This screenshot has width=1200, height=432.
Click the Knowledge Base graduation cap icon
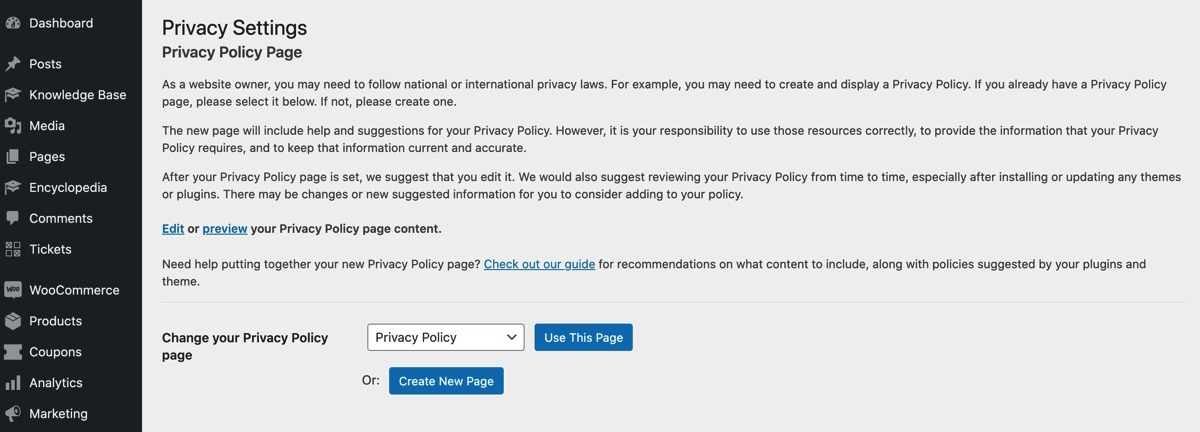click(13, 95)
